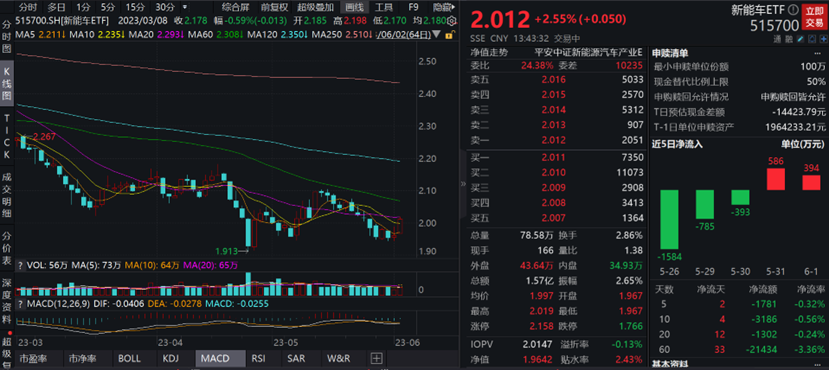Viewport: 829px width, 370px height.
Task: Click the 5-26 net outflow green bar
Action: 669,219
